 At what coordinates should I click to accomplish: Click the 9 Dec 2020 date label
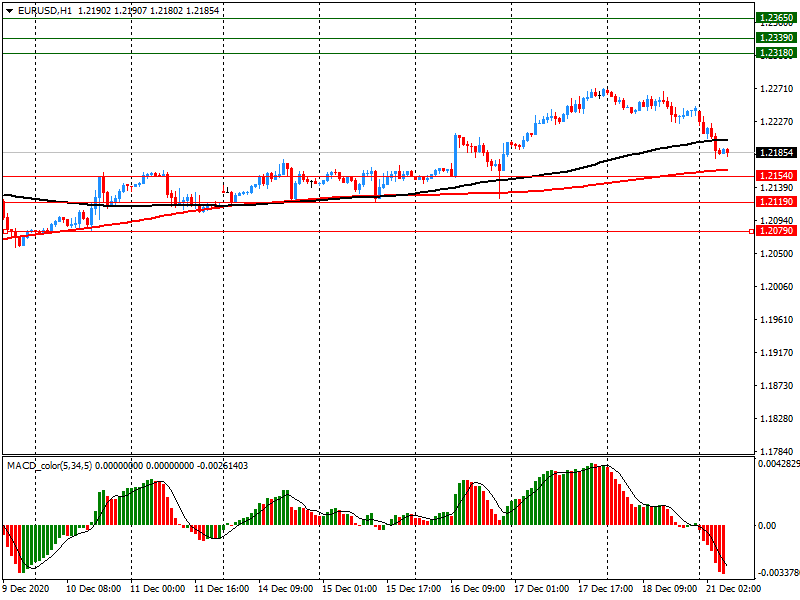(26, 589)
